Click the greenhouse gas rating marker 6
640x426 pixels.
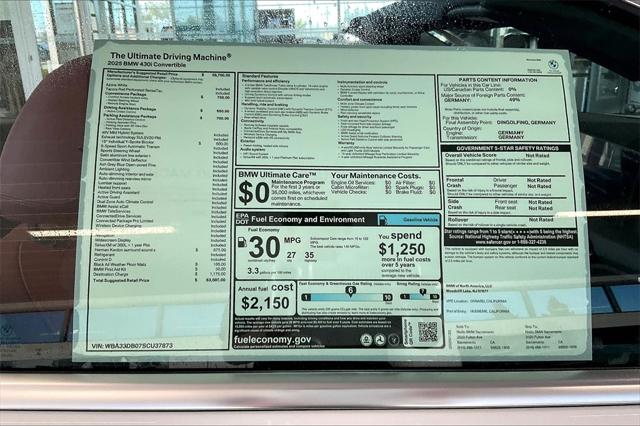[x=350, y=291]
